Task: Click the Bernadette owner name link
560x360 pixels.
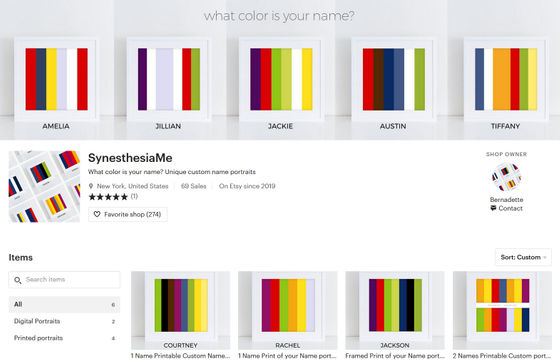Action: (x=506, y=200)
